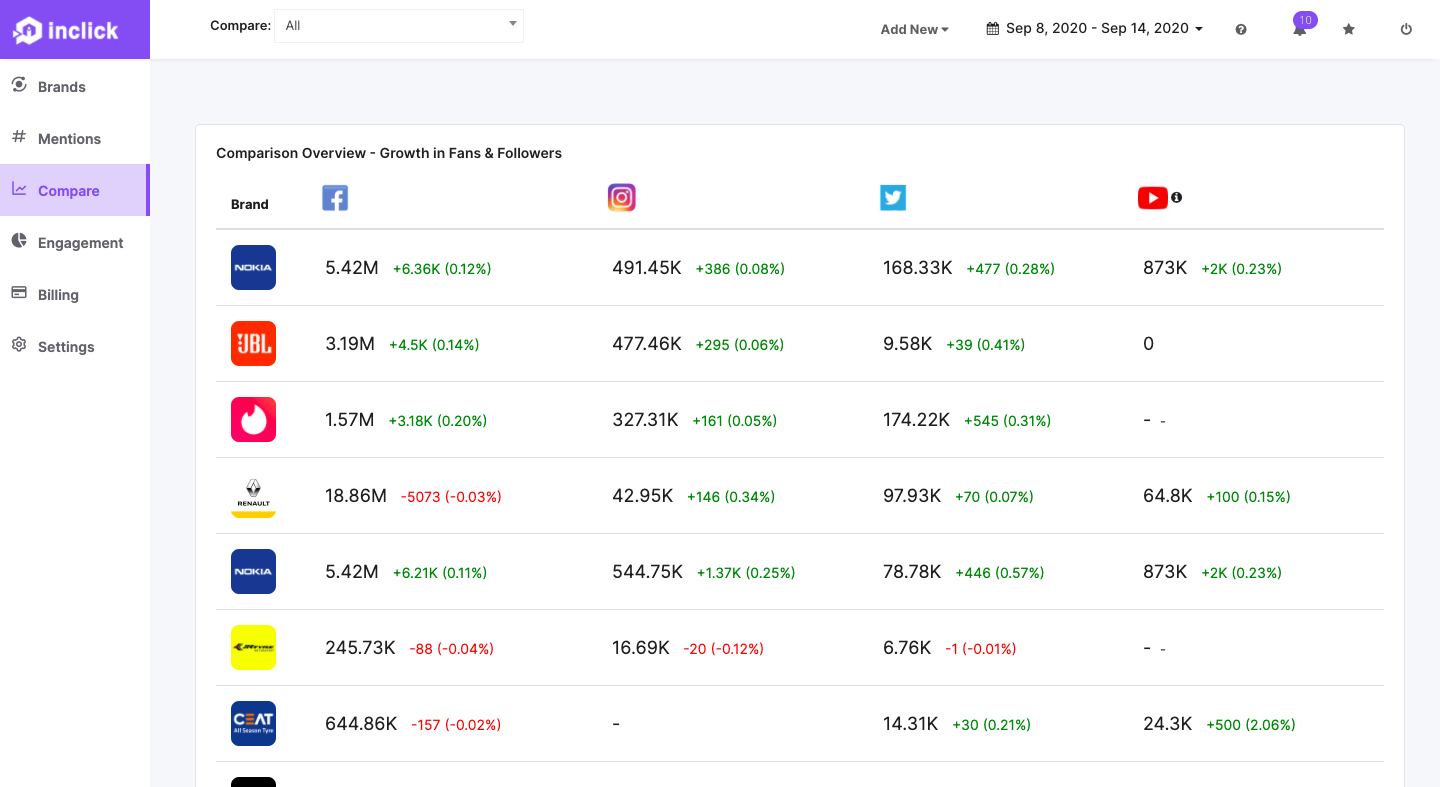Open the Brands sidebar item
Image resolution: width=1440 pixels, height=787 pixels.
[74, 87]
